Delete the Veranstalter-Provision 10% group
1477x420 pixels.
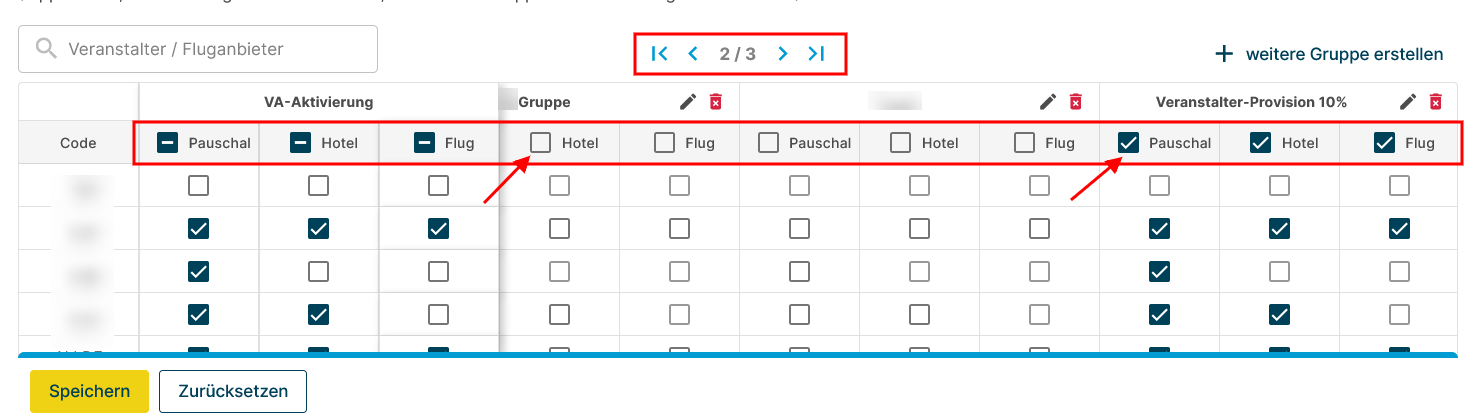click(1435, 101)
